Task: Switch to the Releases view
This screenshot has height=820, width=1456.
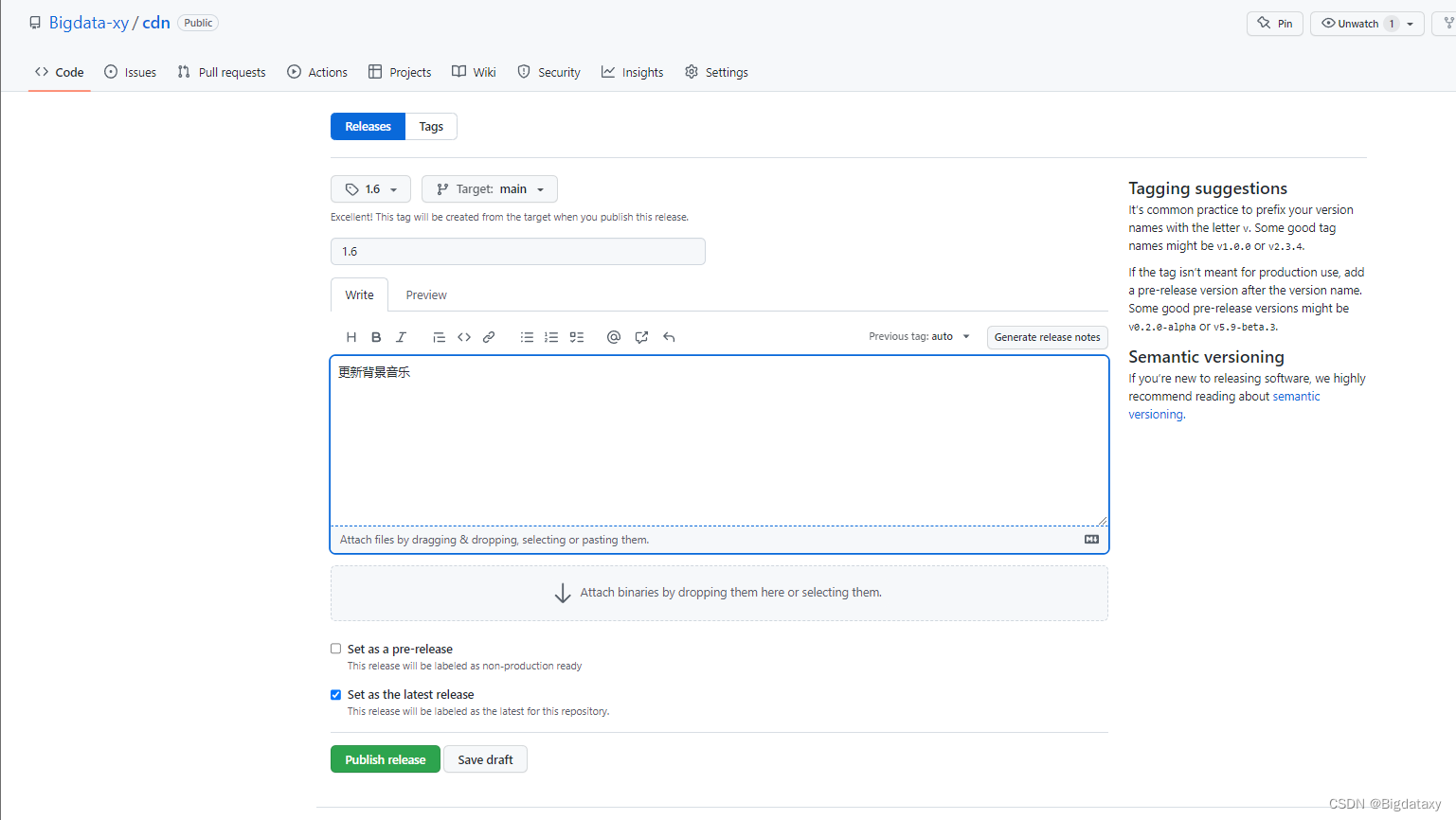Action: pyautogui.click(x=368, y=127)
